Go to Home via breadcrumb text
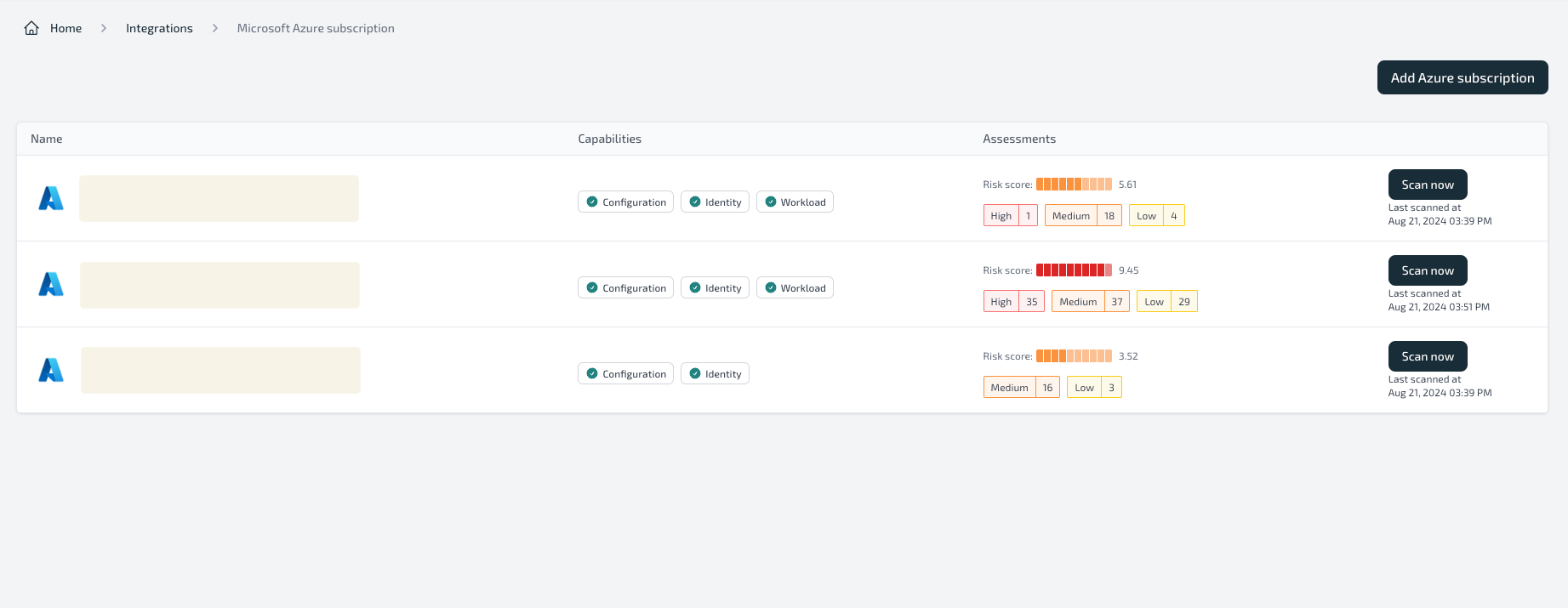 [66, 28]
